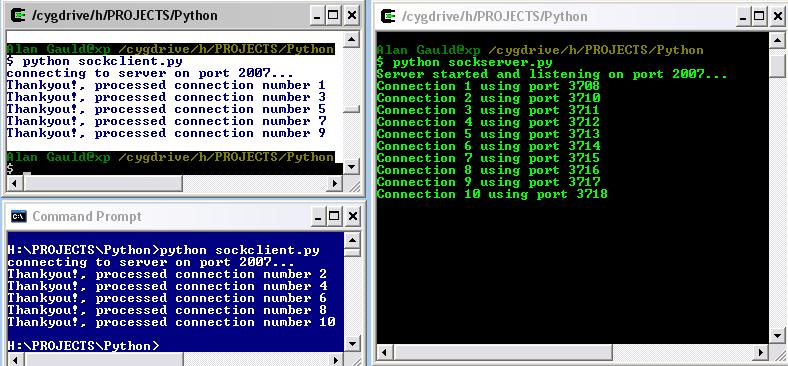Click the vertical scrollbar thumb in sockclient Cygwin window
Image resolution: width=788 pixels, height=366 pixels.
[352, 109]
